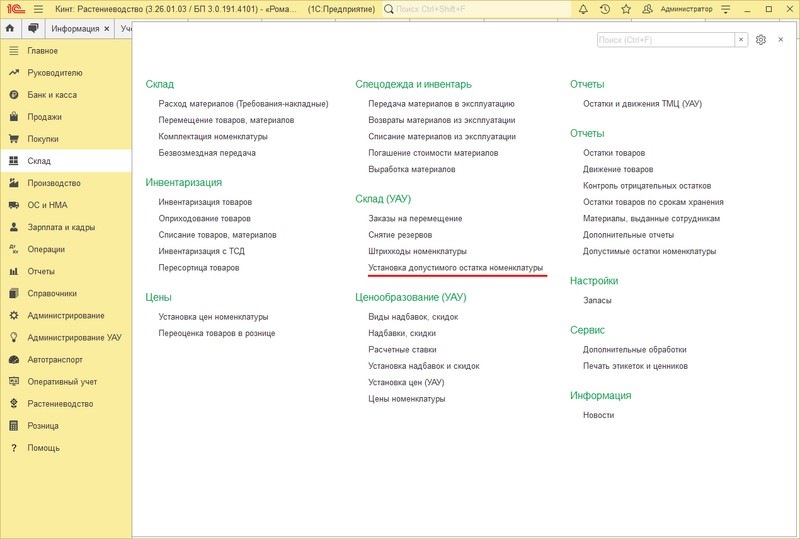This screenshot has height=539, width=800.
Task: Click the ОС и НМА truck icon
Action: [14, 205]
